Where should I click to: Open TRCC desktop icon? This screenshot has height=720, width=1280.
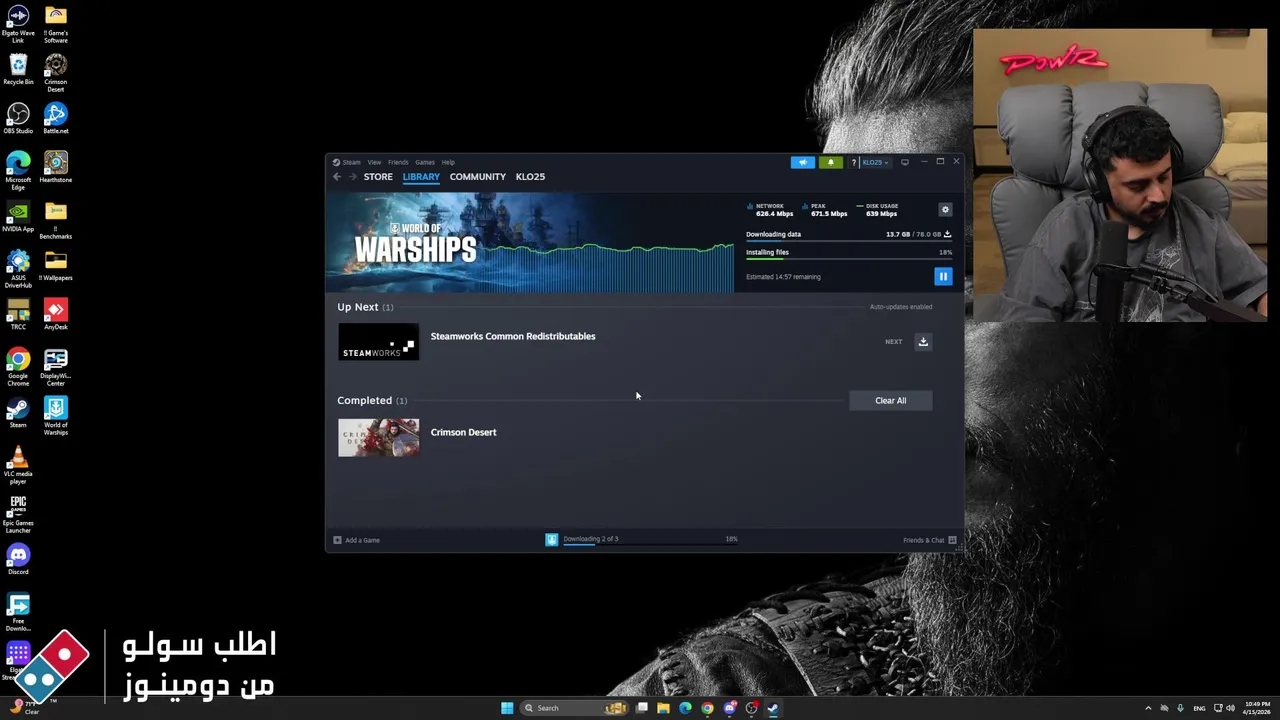pyautogui.click(x=18, y=315)
